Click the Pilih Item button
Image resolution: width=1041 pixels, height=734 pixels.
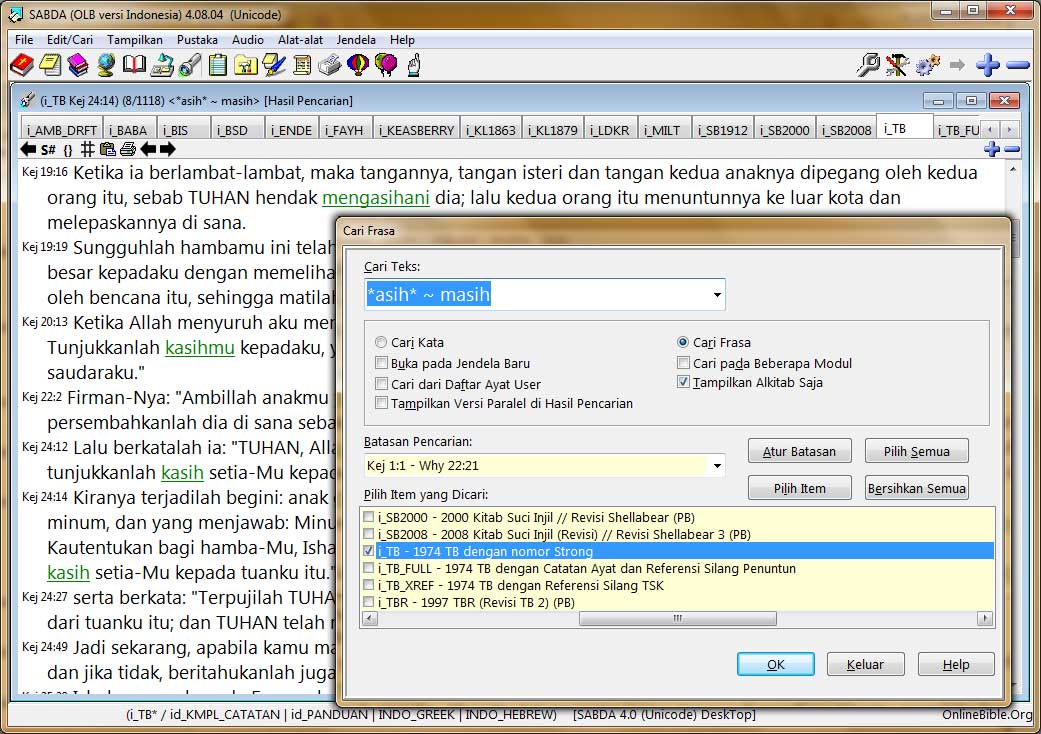tap(799, 488)
